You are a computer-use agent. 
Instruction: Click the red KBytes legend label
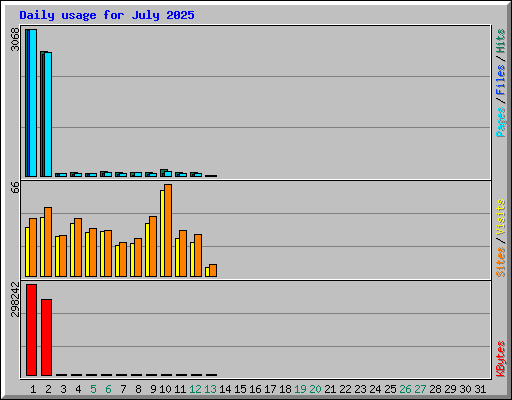[x=501, y=359]
